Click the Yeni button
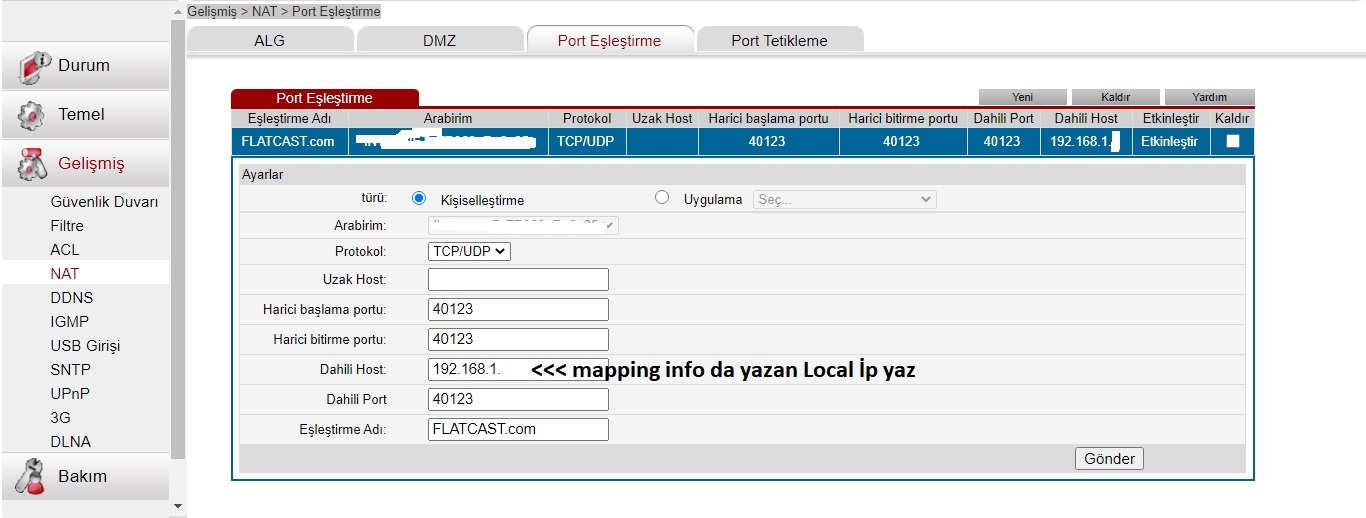Screen dimensions: 1366x518 coord(1022,97)
